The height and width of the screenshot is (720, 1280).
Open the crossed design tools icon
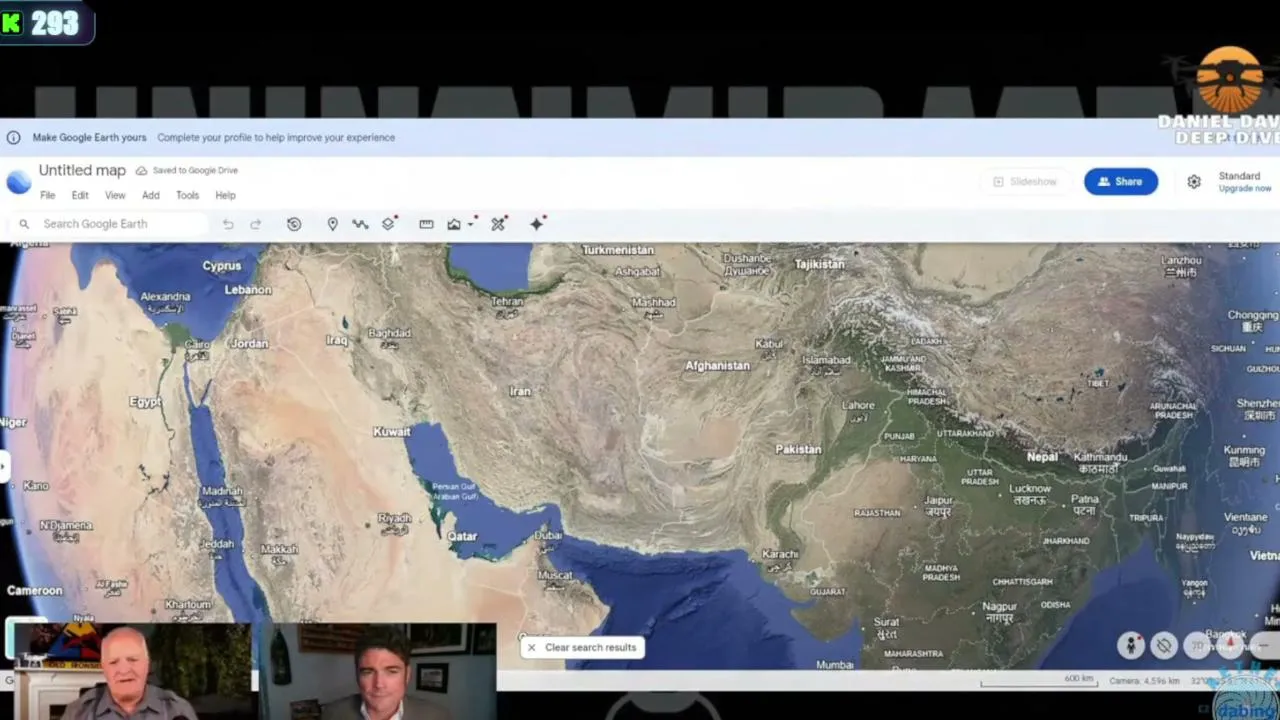(499, 224)
